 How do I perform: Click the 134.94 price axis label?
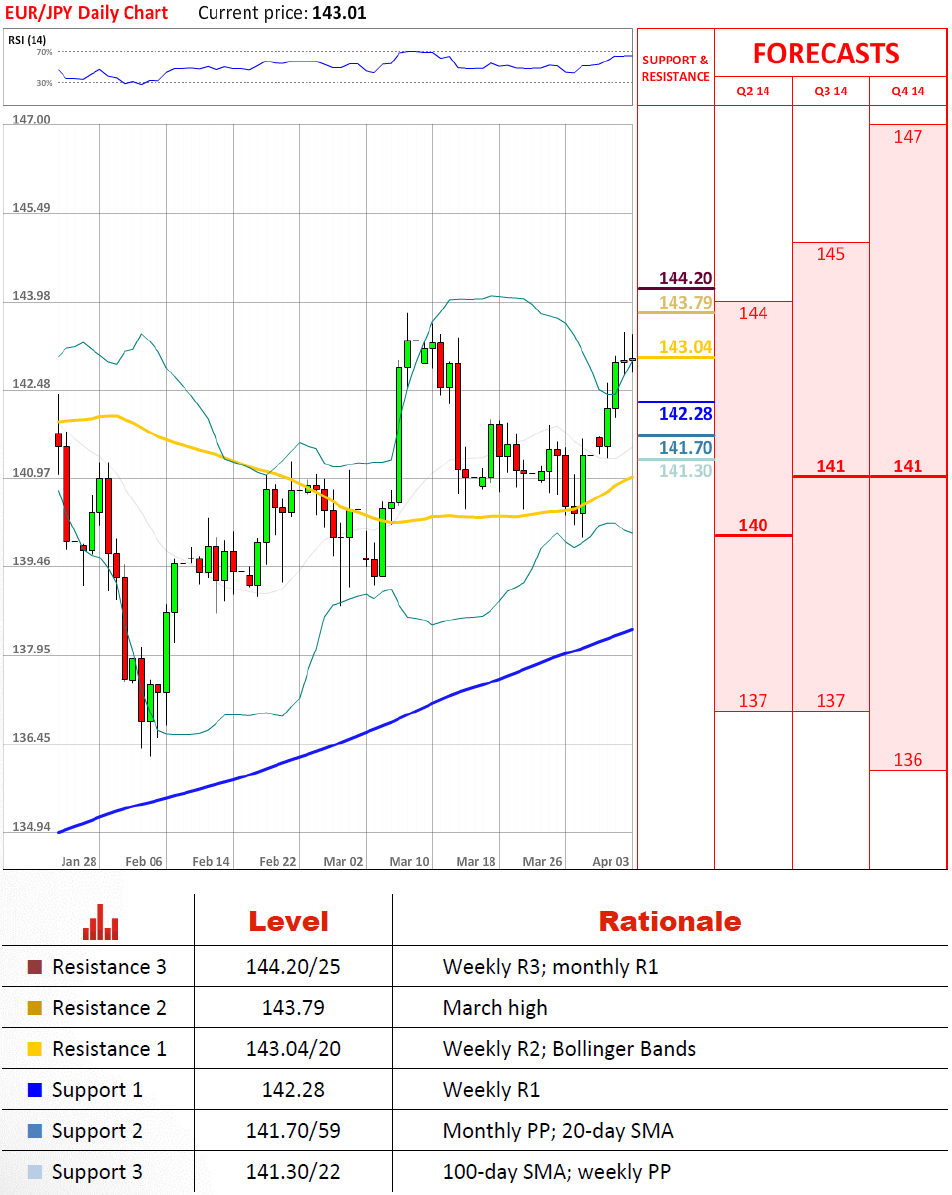[31, 827]
